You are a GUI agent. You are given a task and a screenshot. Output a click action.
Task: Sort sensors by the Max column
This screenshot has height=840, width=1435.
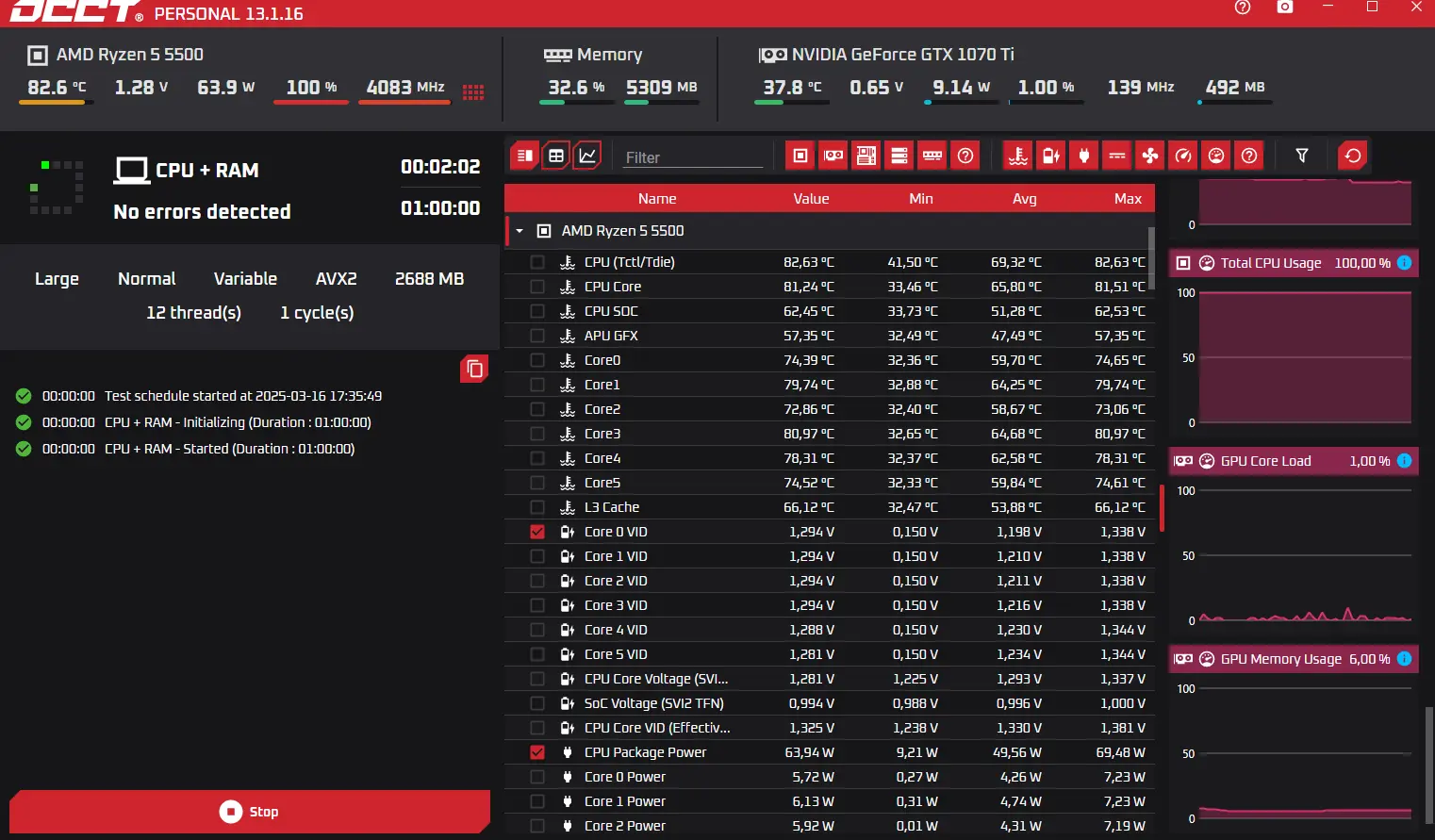1128,199
